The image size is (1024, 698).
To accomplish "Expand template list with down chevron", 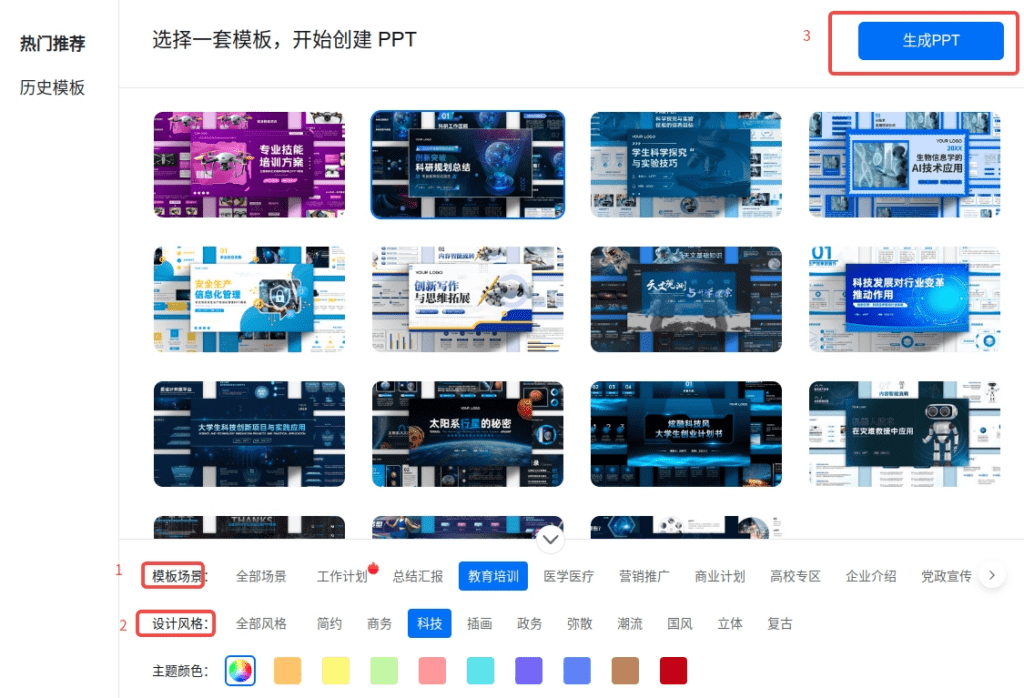I will tap(551, 540).
